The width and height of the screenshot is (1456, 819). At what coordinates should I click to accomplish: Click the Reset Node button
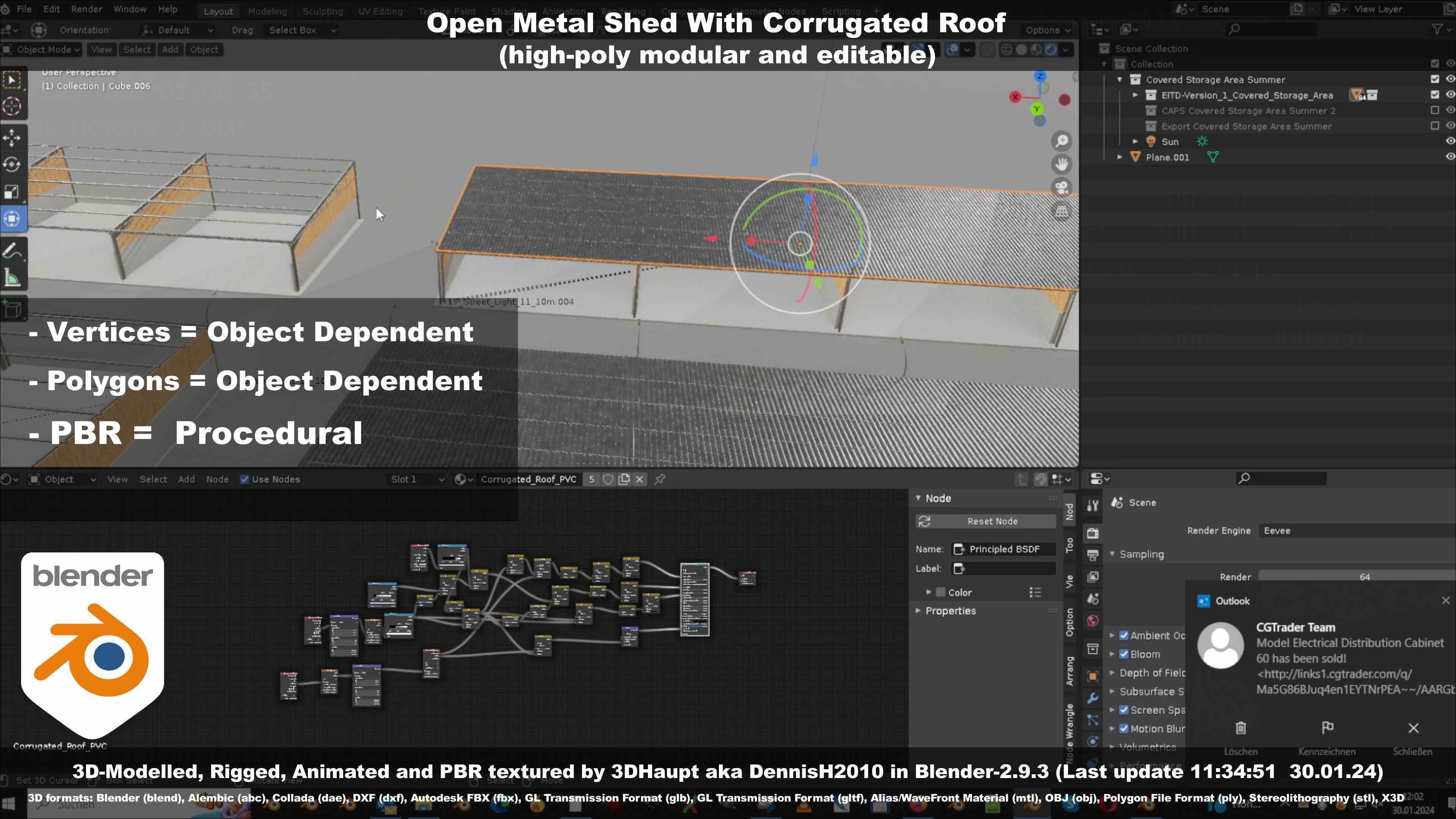(x=986, y=522)
